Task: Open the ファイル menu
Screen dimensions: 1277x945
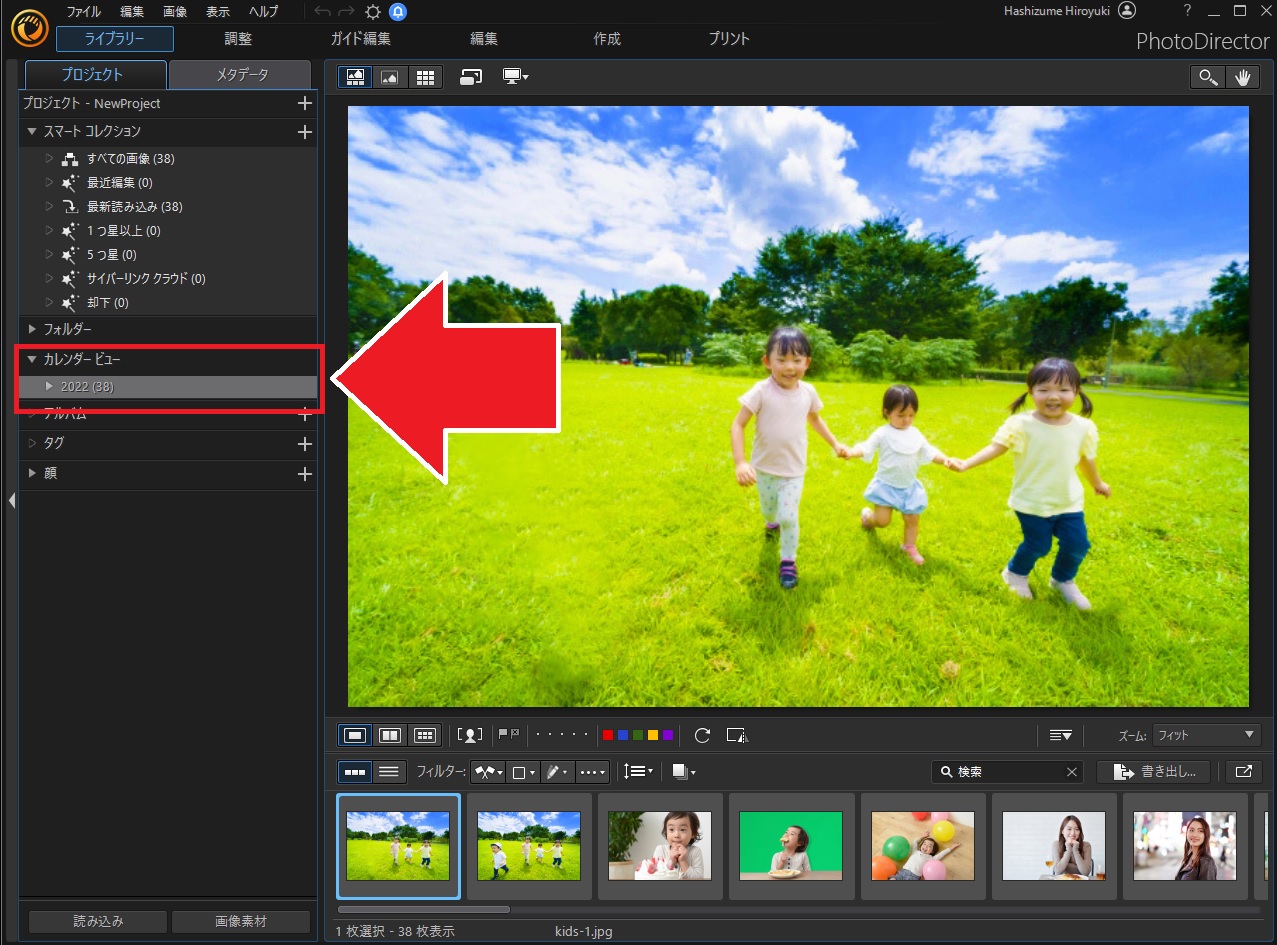Action: pyautogui.click(x=83, y=12)
